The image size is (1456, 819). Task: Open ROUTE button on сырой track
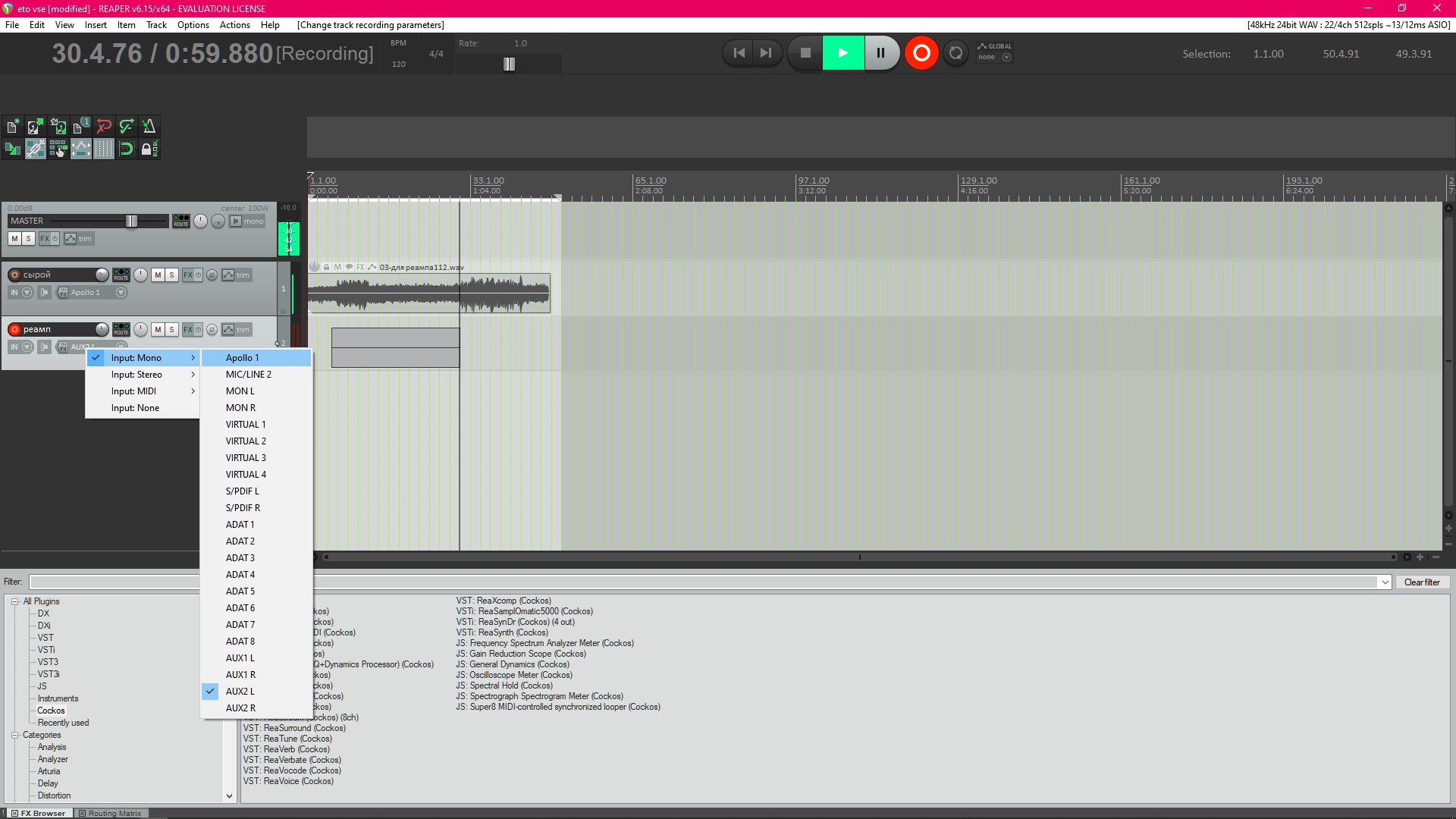tap(121, 275)
